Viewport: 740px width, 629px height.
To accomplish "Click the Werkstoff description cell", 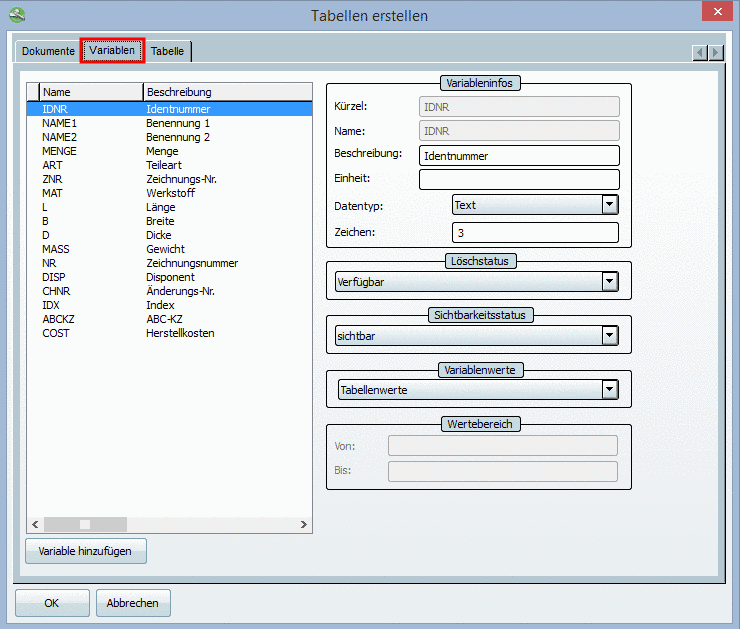I will point(170,193).
